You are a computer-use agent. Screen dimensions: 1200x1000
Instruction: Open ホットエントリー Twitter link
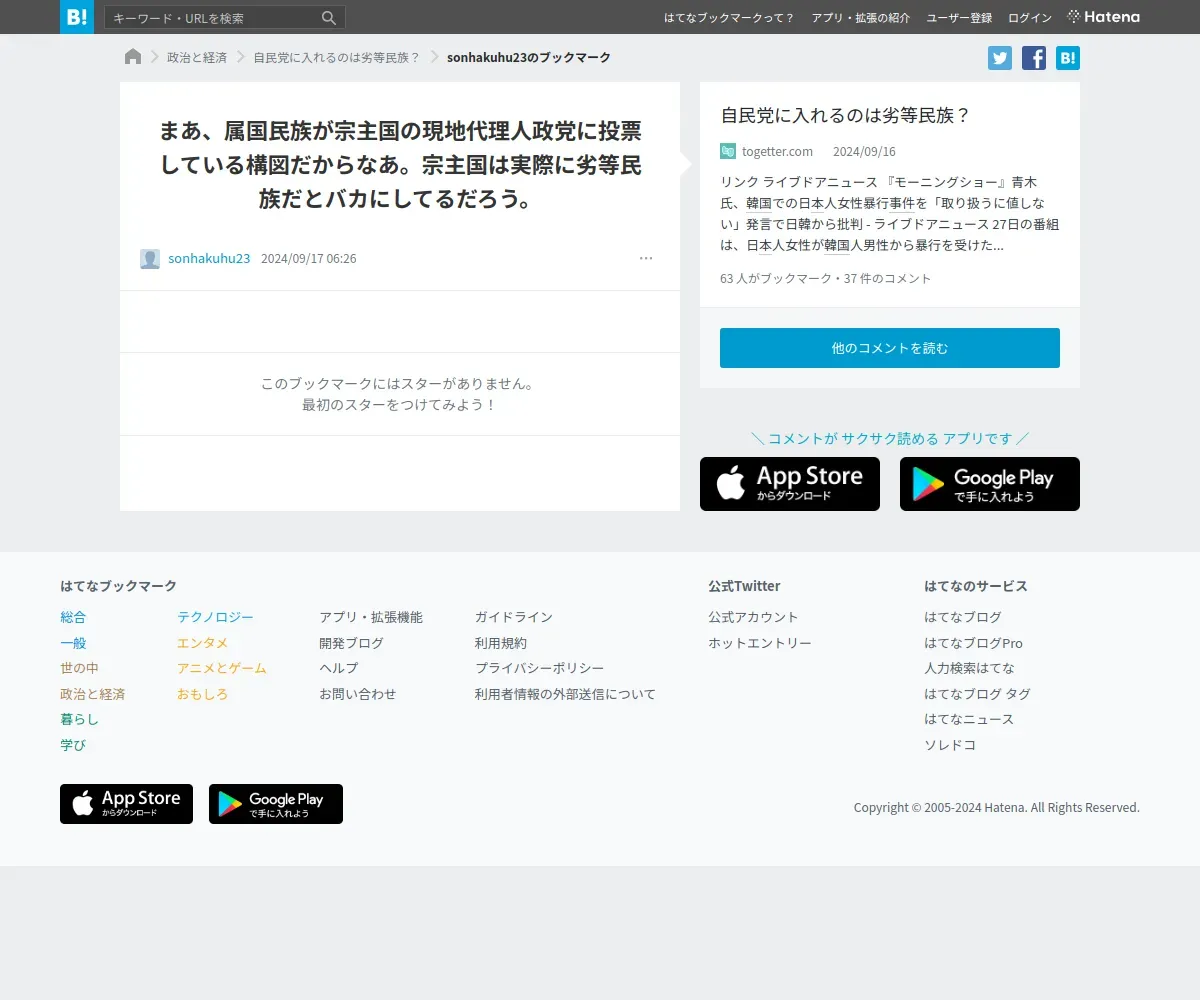[760, 643]
